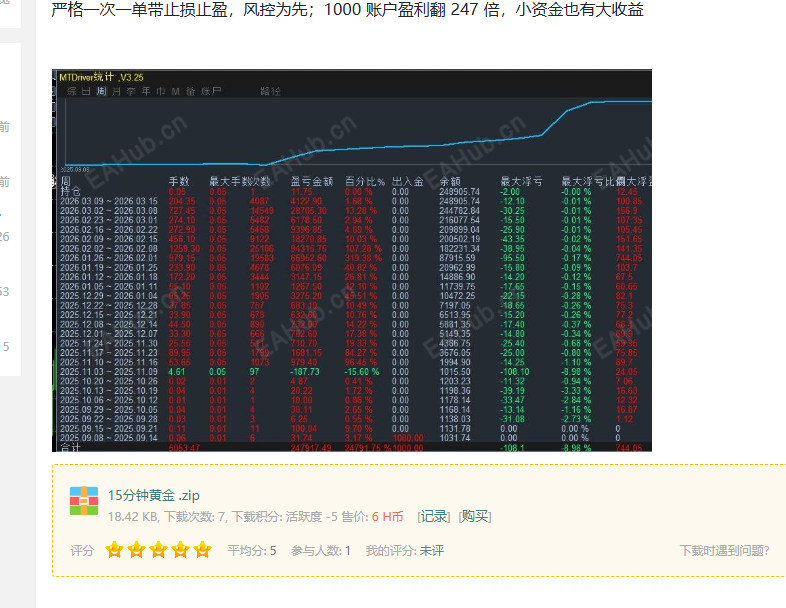Viewport: 786px width, 608px height.
Task: Click the zip archive file icon
Action: pos(84,501)
